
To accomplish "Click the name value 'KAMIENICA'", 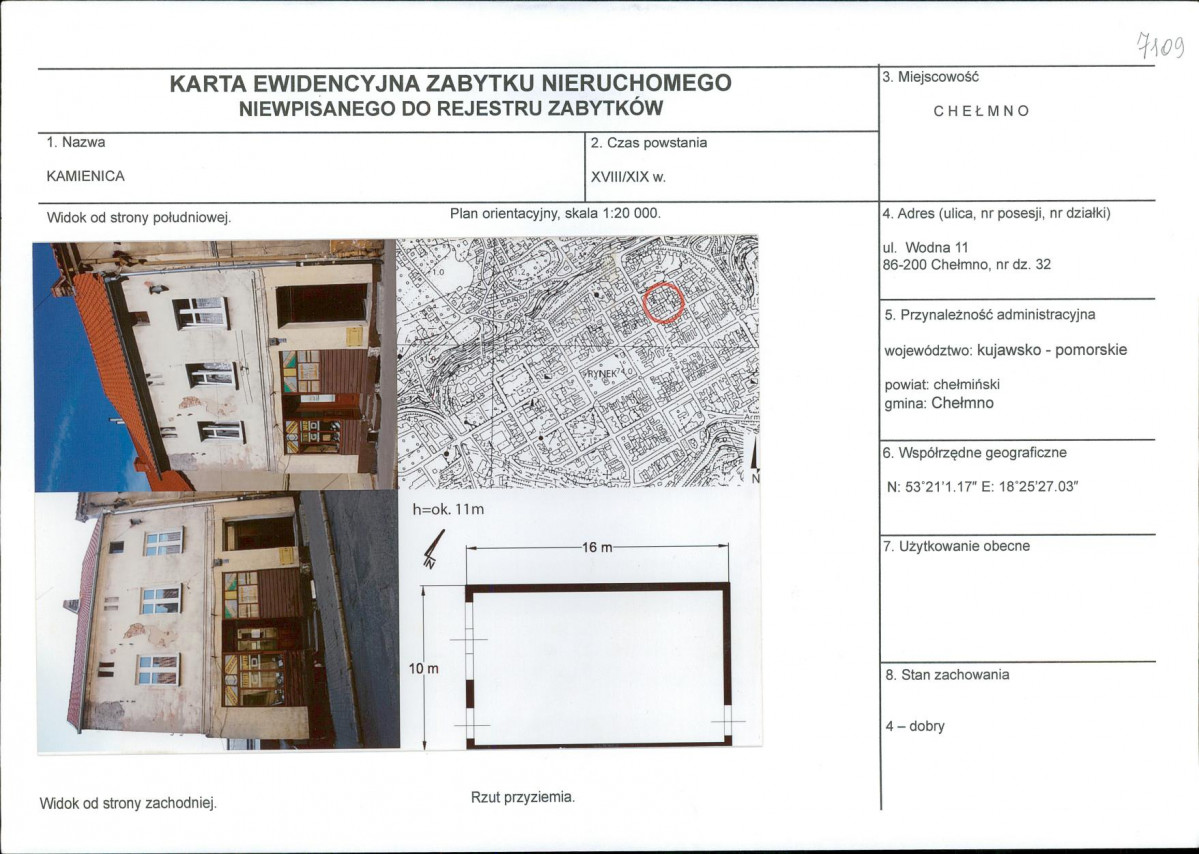I will 85,176.
